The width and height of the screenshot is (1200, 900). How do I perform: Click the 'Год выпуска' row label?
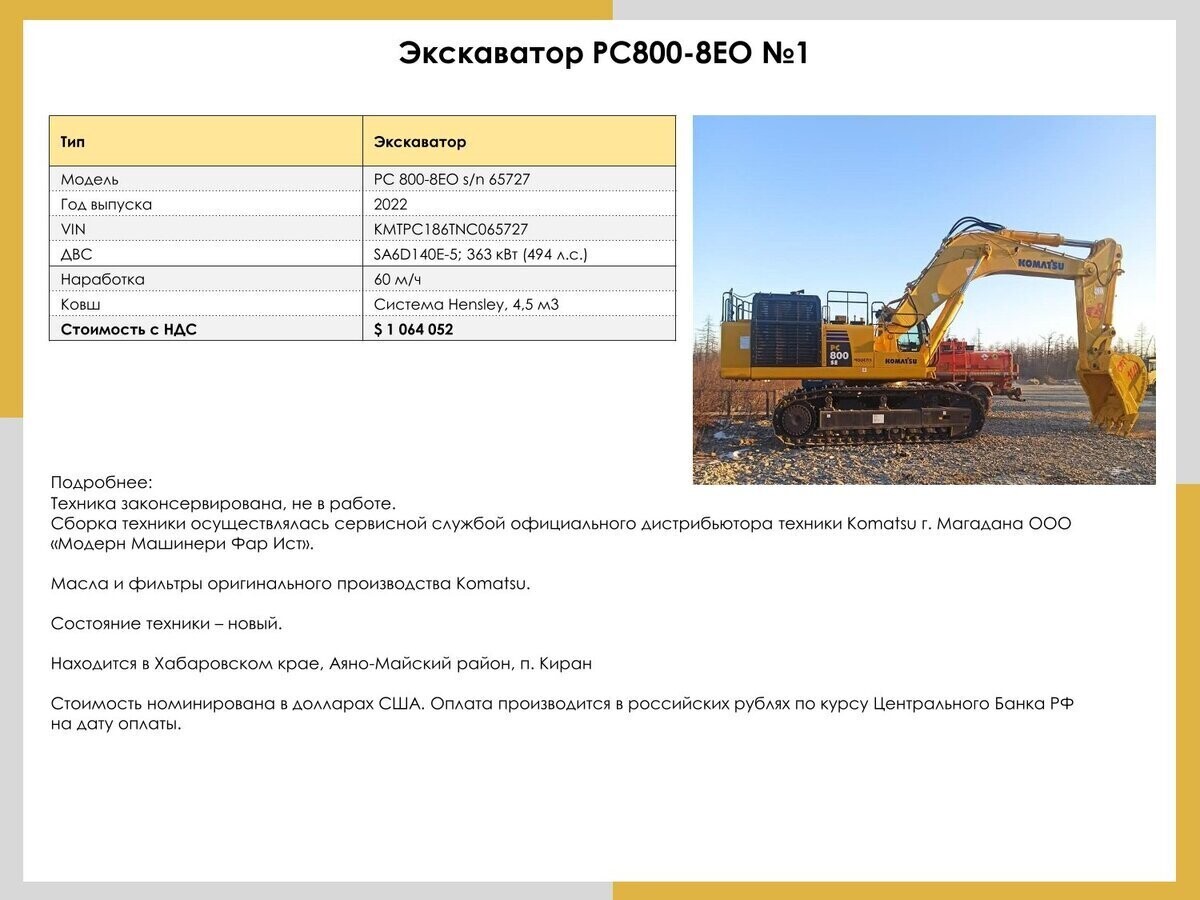106,204
